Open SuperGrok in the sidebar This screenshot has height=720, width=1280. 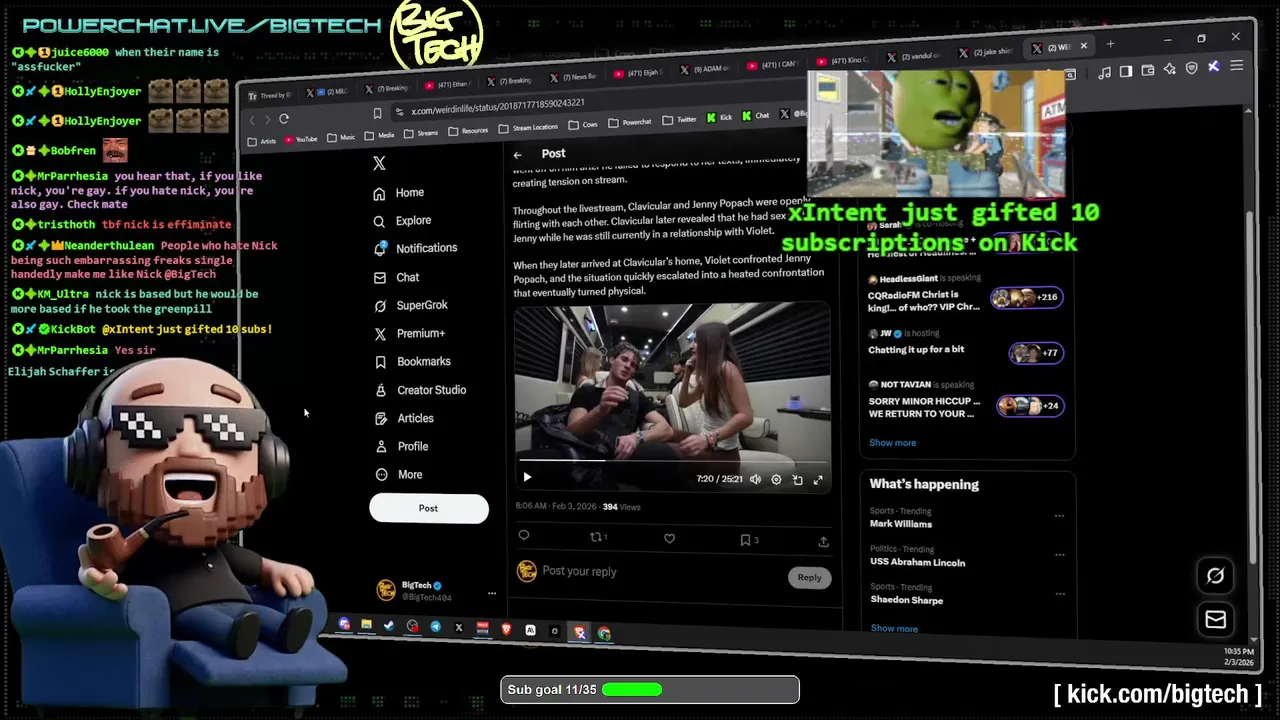(410, 305)
